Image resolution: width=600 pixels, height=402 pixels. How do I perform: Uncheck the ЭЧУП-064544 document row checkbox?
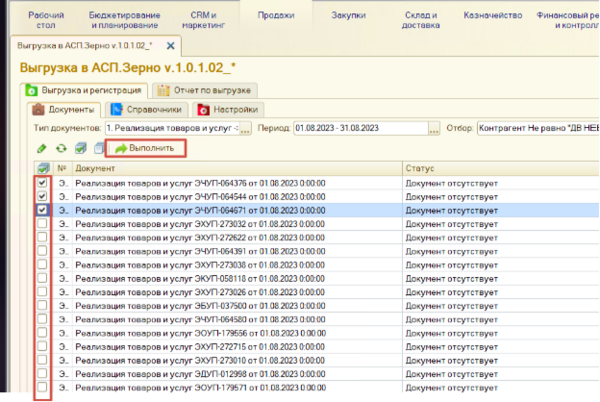coord(41,197)
